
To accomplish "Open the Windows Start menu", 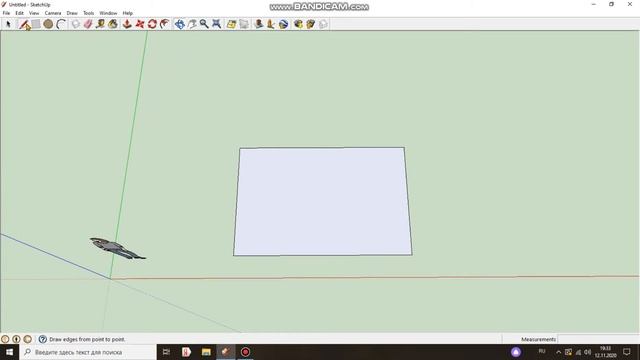I will 9,352.
